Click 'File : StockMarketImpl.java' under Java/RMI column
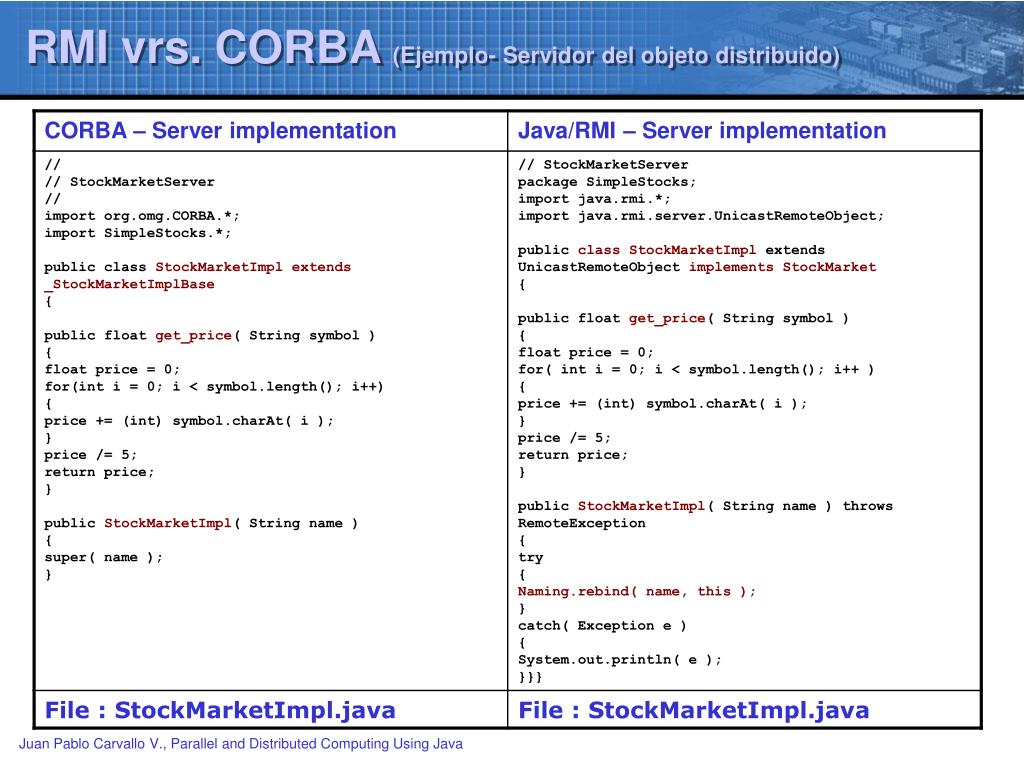The image size is (1024, 768). pyautogui.click(x=694, y=711)
